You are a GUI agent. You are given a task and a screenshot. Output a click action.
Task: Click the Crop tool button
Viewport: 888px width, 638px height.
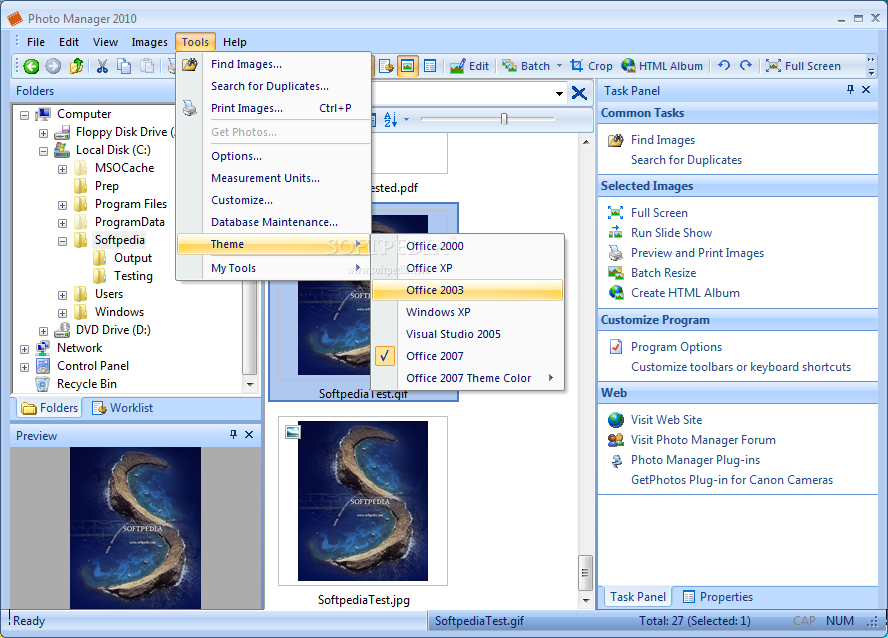tap(591, 66)
